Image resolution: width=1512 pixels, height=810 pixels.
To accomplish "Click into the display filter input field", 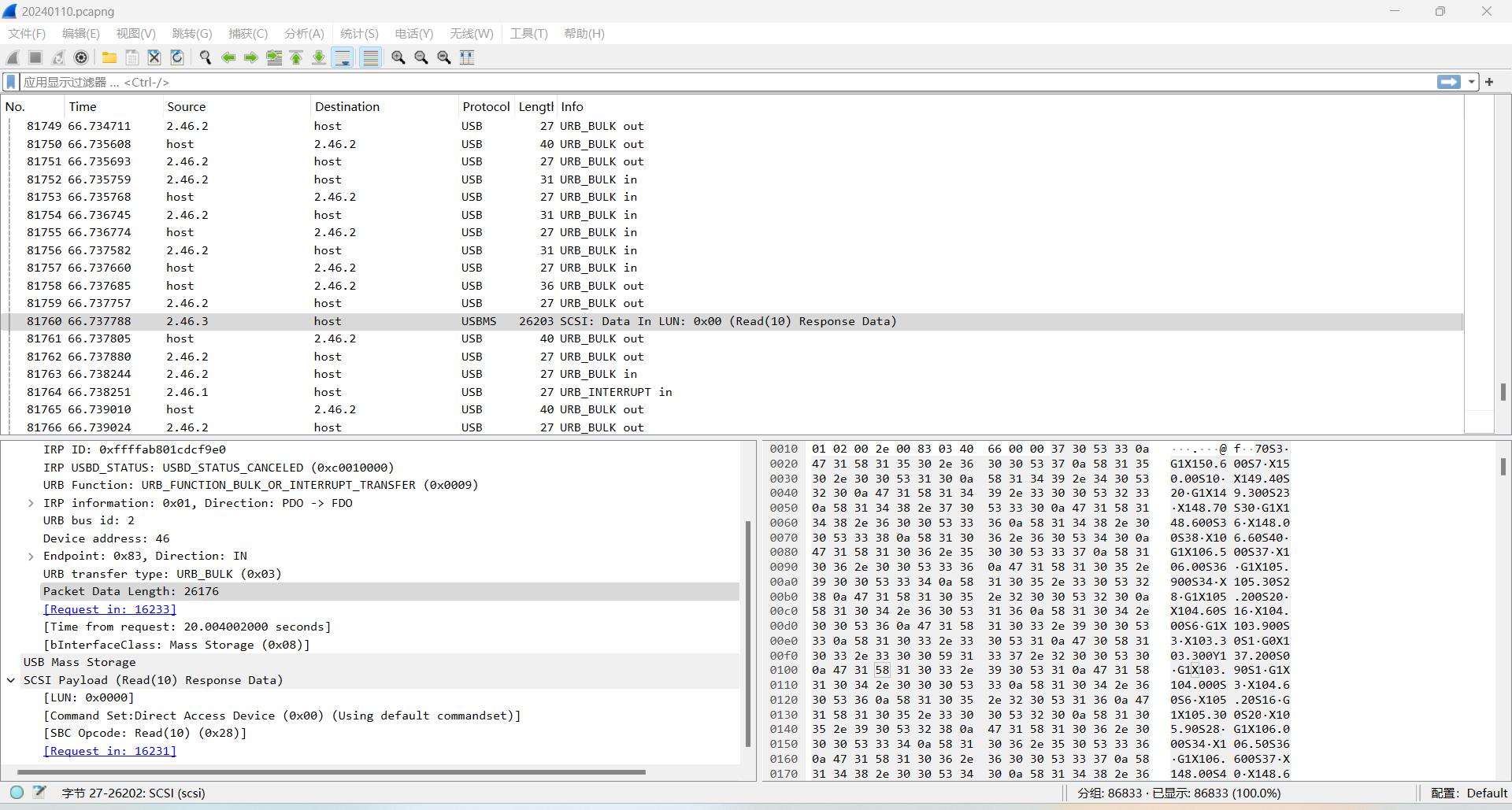I will click(x=709, y=82).
